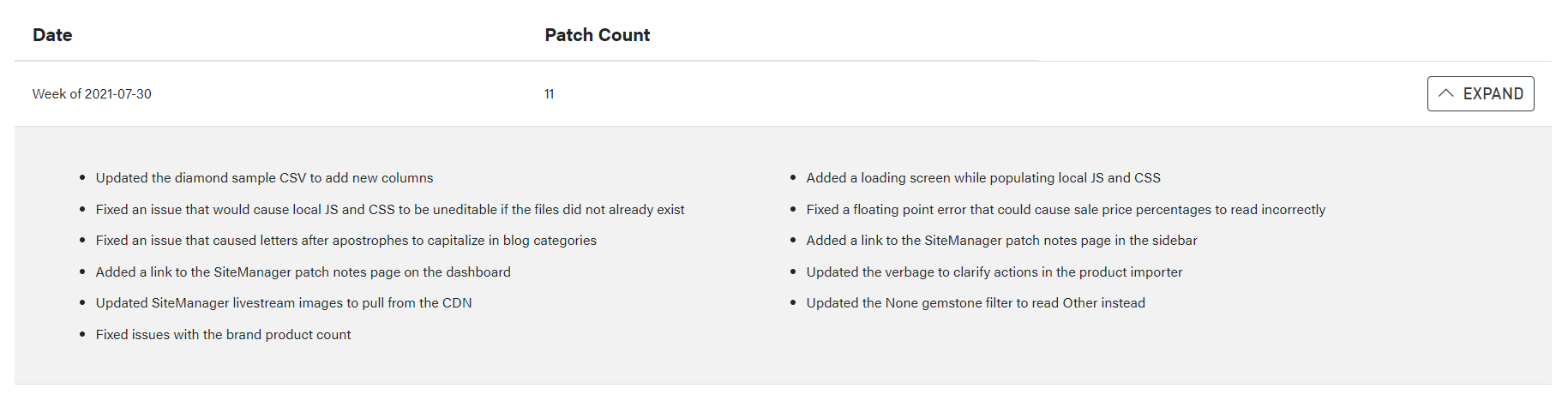Click the up chevron icon beside EXPAND
This screenshot has width=1568, height=394.
click(x=1445, y=93)
